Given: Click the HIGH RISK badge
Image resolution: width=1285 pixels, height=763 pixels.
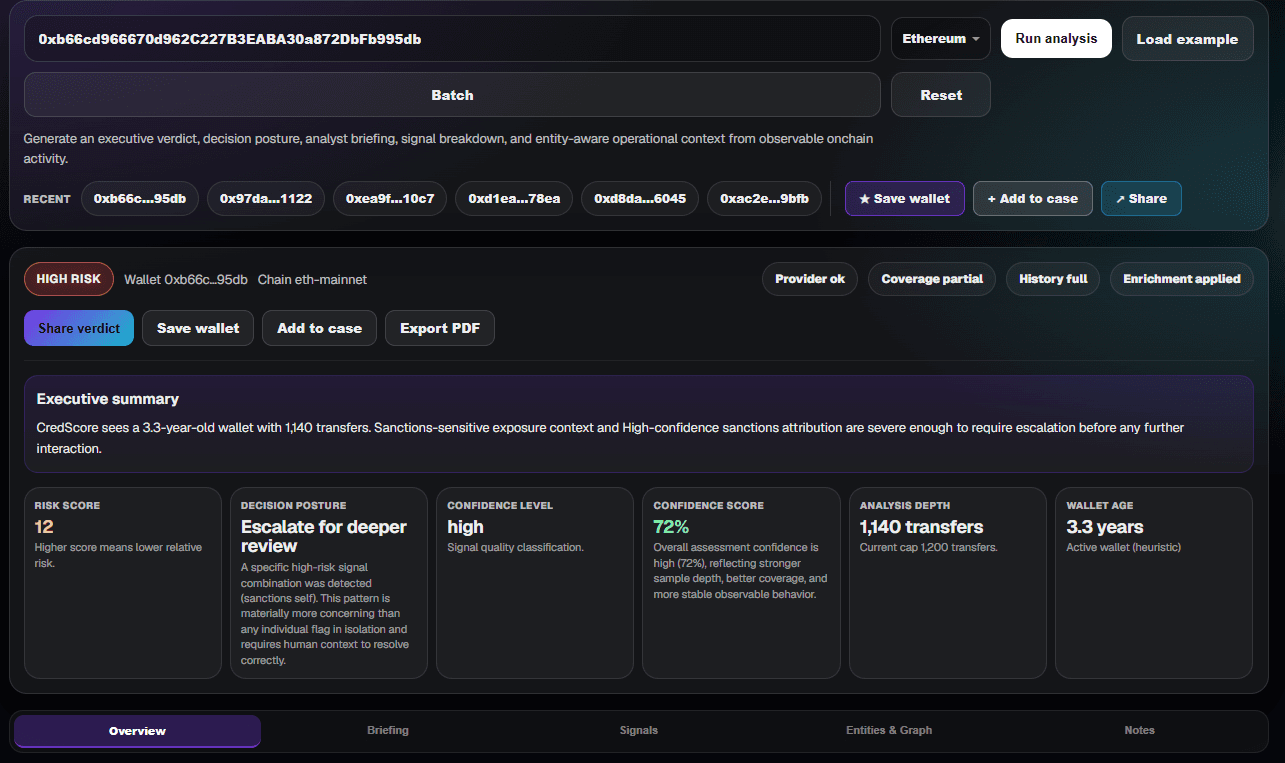Looking at the screenshot, I should point(69,279).
